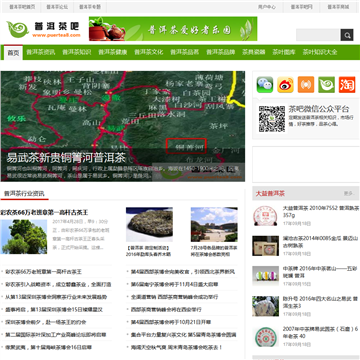Open the green WeChat icon
This screenshot has width=360, height=360.
(x=265, y=85)
